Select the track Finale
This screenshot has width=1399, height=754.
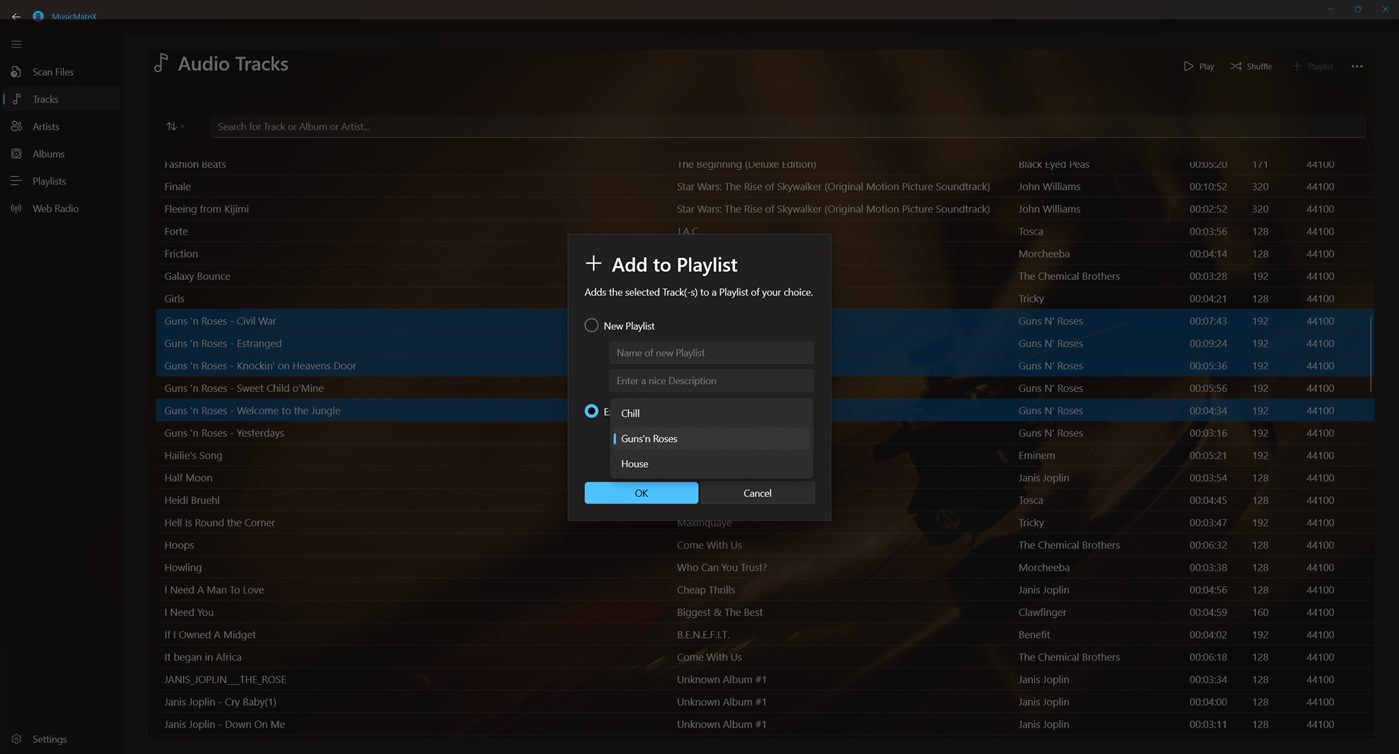[x=765, y=186]
